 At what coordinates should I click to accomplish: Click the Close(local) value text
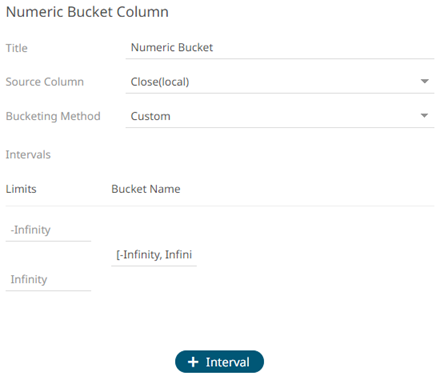coord(160,82)
